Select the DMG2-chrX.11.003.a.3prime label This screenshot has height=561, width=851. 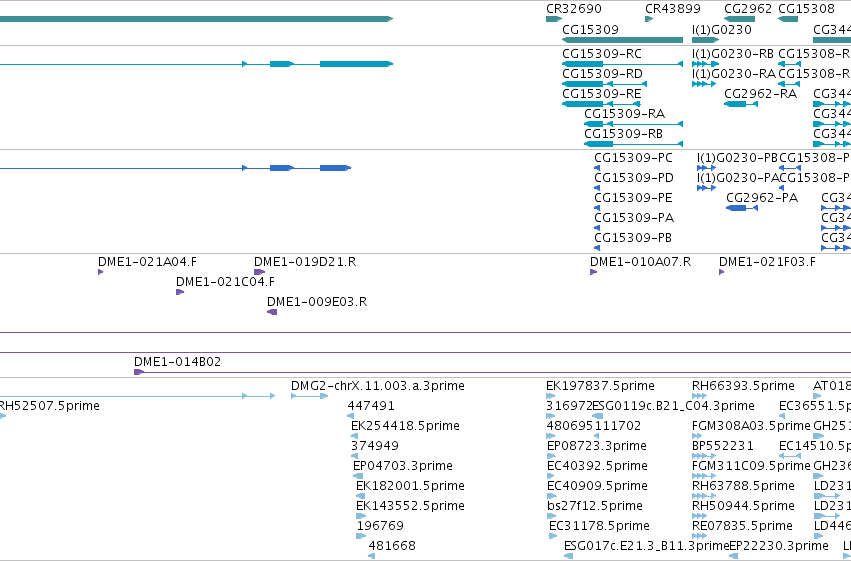click(x=378, y=386)
